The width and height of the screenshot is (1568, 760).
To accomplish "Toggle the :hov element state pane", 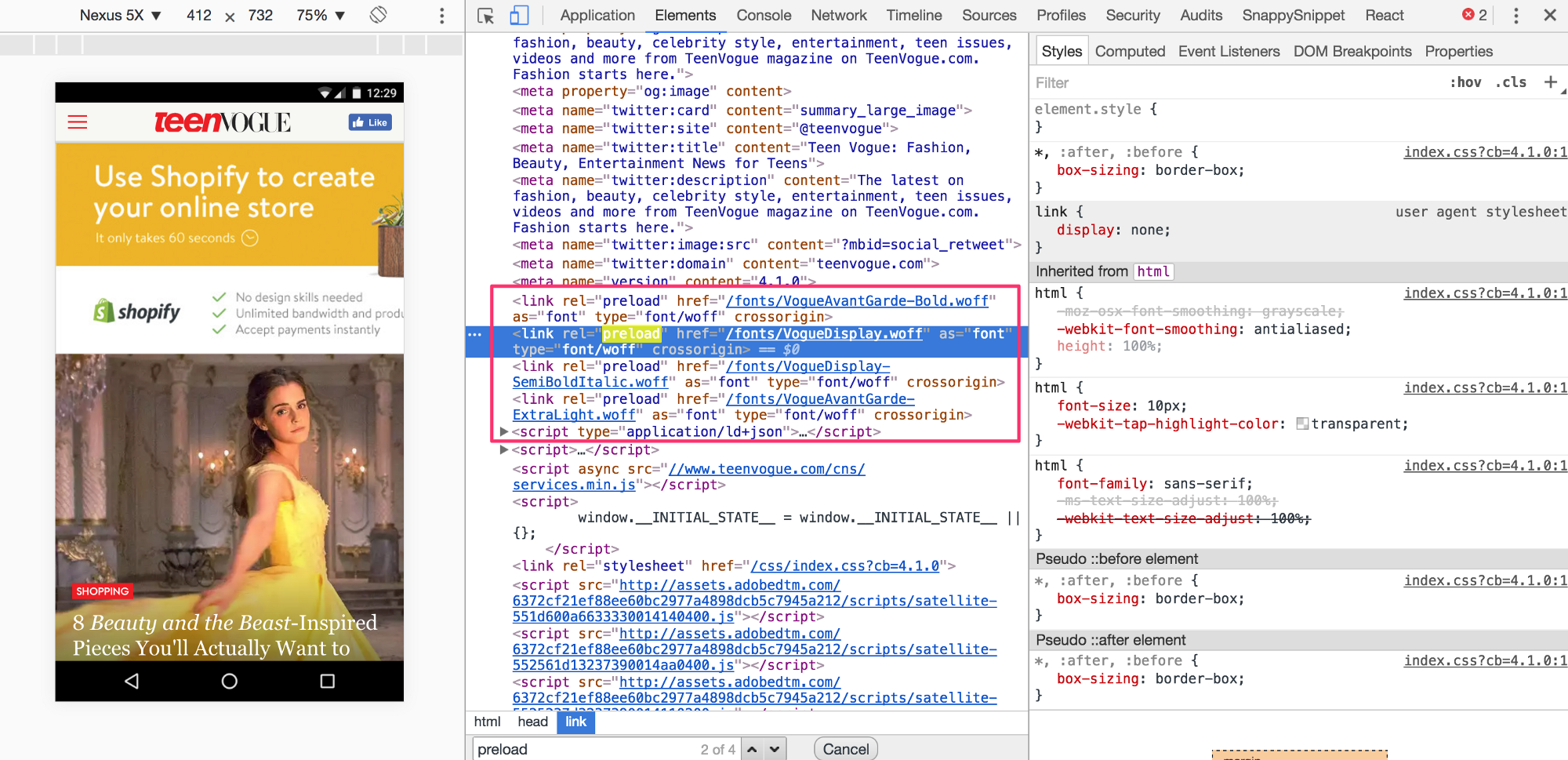I will pos(1465,82).
